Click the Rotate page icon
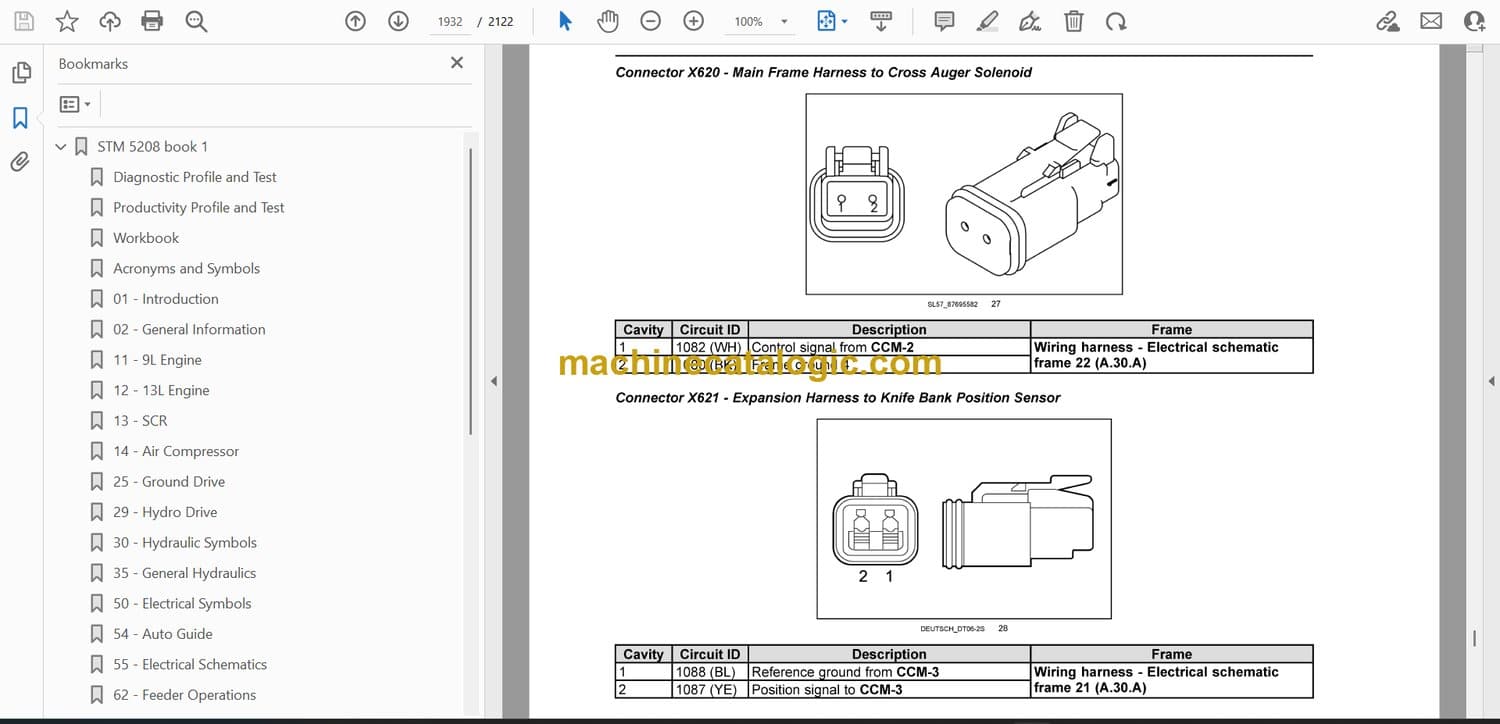 (x=1115, y=21)
